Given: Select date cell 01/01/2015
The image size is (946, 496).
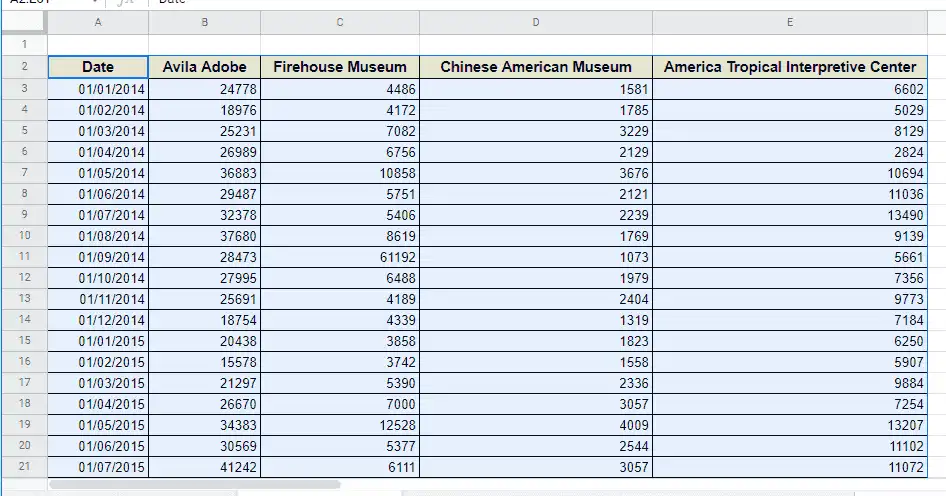Looking at the screenshot, I should 98,340.
